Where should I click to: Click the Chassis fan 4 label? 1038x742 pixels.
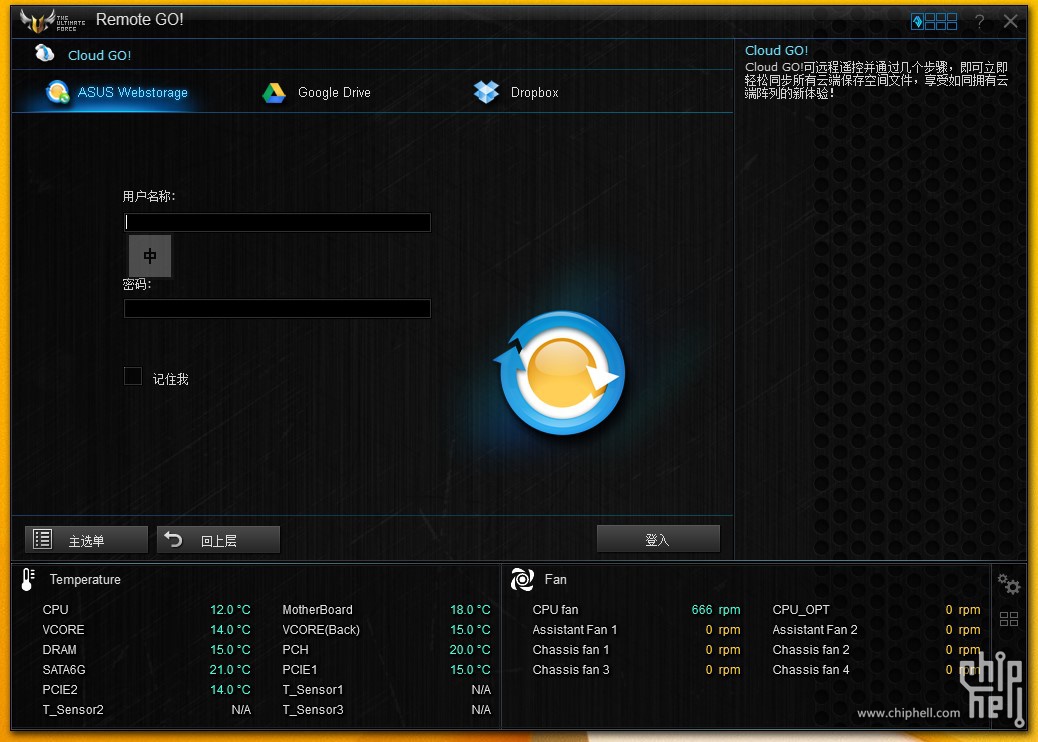point(811,669)
